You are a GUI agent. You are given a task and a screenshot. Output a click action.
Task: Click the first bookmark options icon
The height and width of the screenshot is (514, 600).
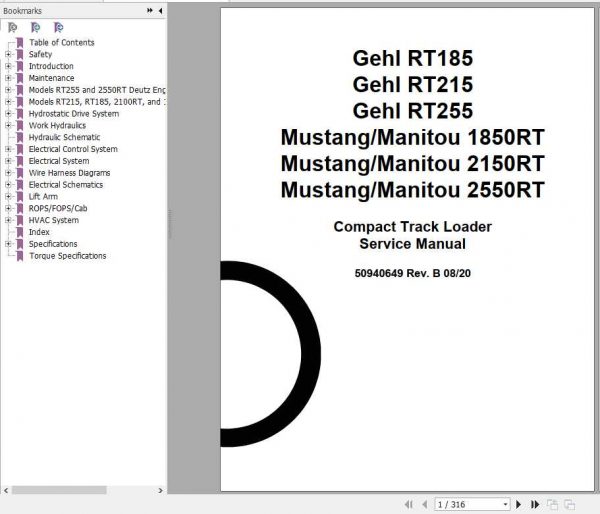click(x=13, y=28)
